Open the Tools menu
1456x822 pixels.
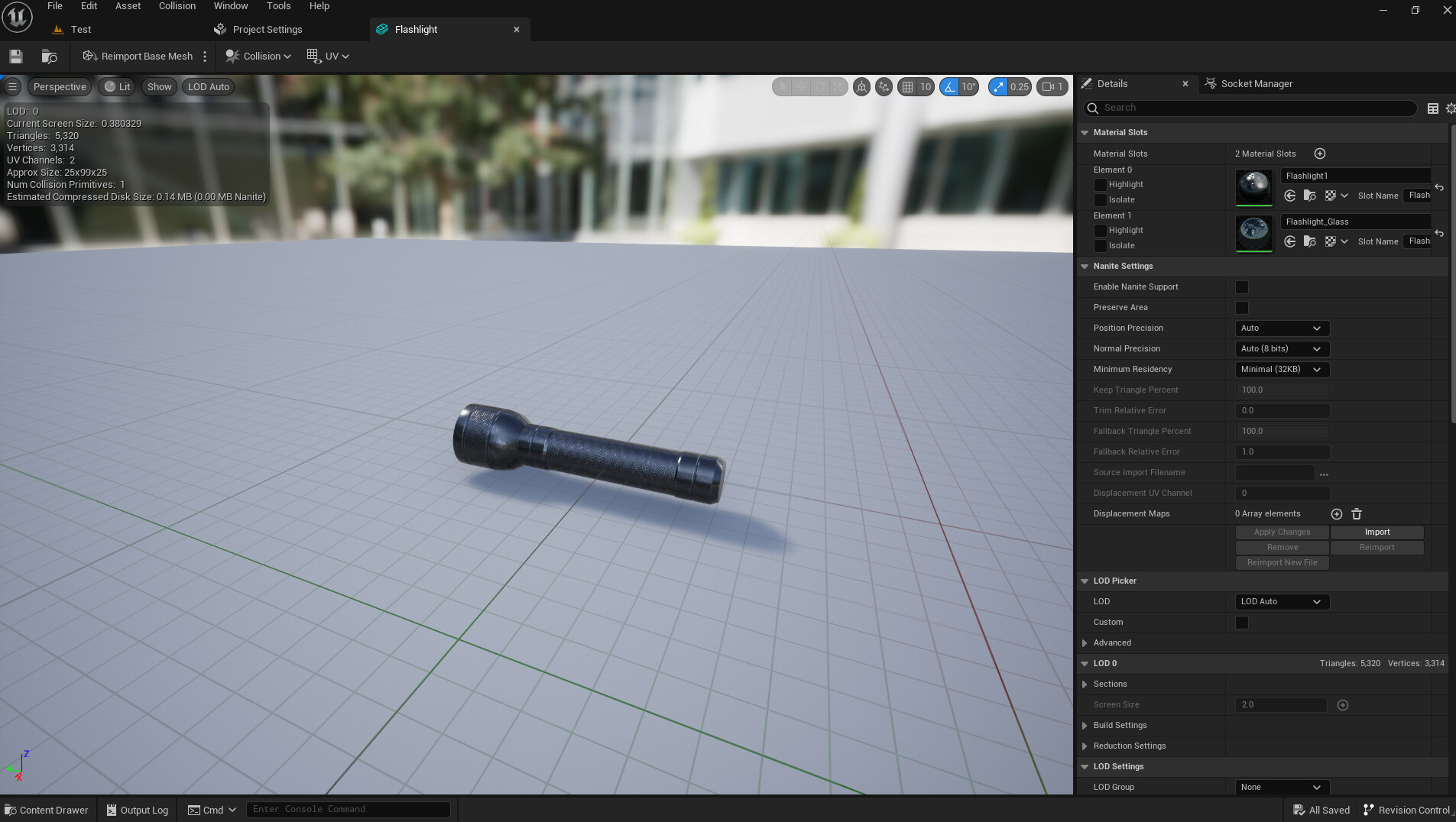tap(278, 6)
